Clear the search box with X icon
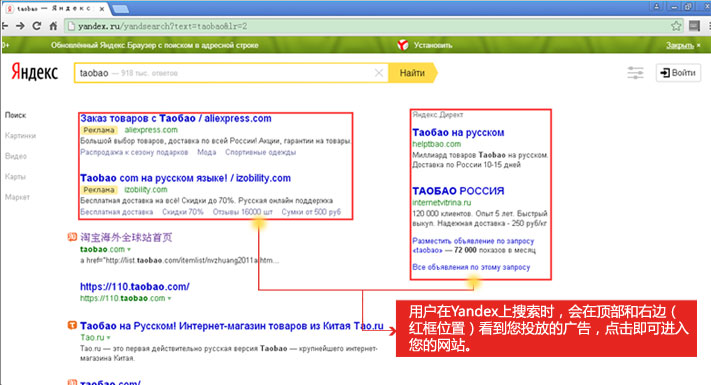711x385 pixels. tap(379, 73)
